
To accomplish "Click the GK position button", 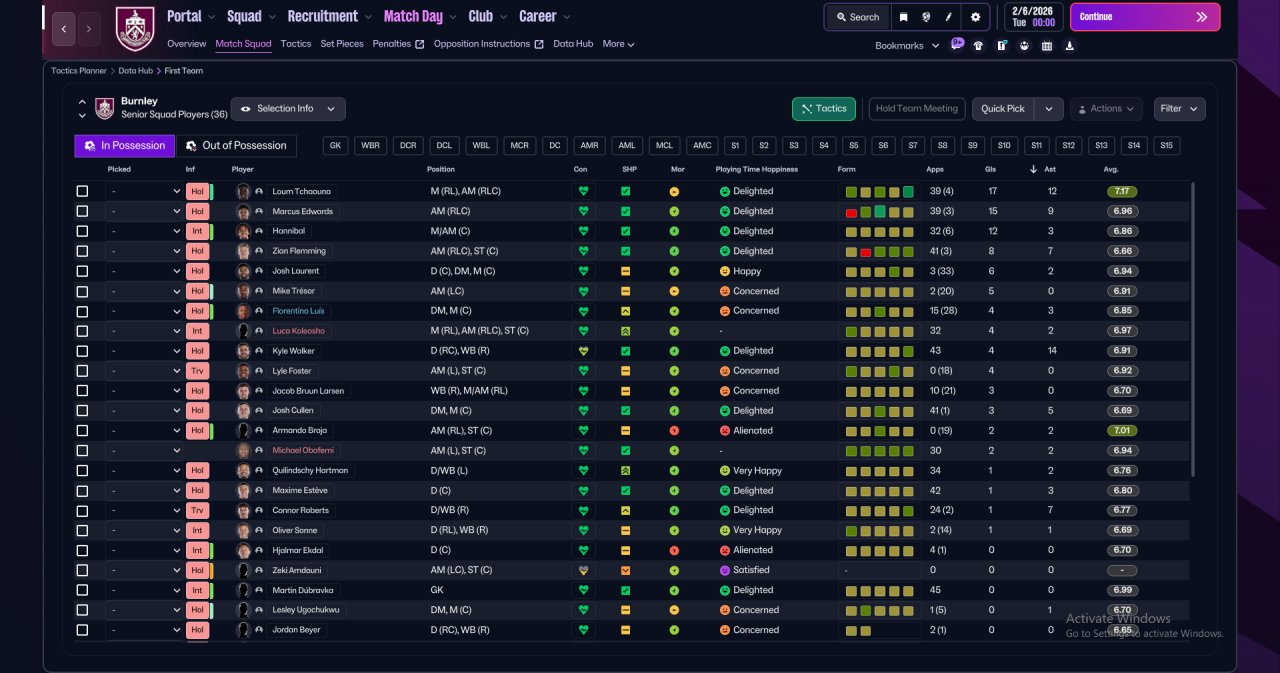I will coord(336,146).
